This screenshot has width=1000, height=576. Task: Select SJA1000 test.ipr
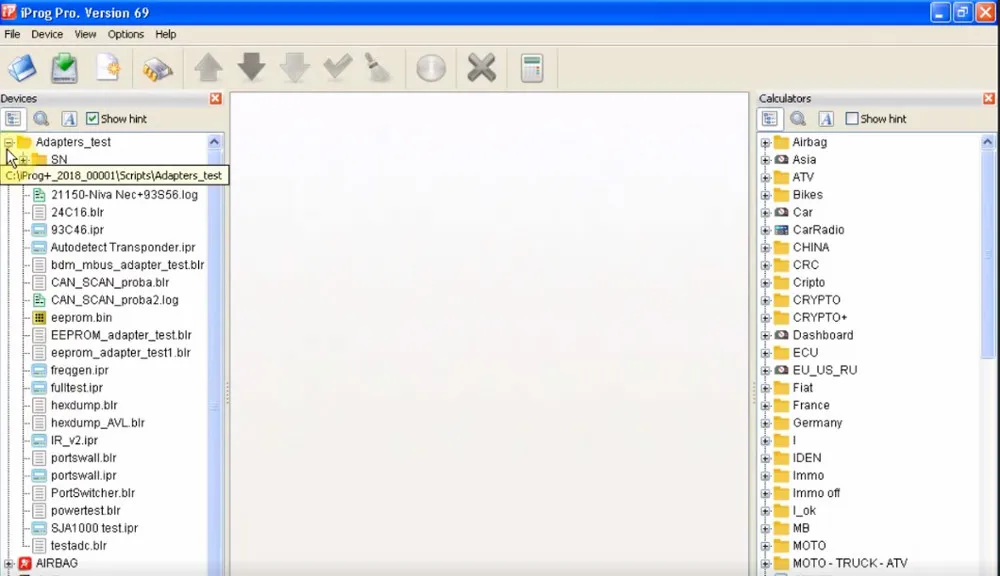94,528
